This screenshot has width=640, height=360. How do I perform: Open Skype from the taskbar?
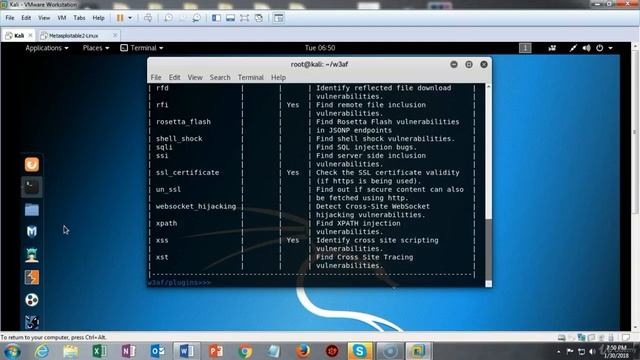[360, 351]
